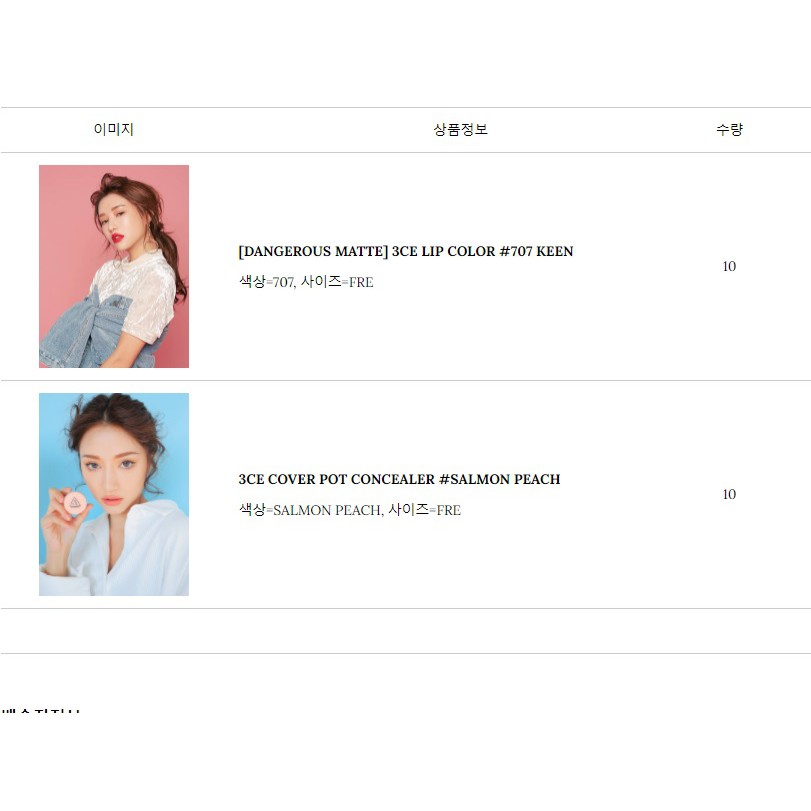Open the cover pot concealer thumbnail

tap(114, 494)
